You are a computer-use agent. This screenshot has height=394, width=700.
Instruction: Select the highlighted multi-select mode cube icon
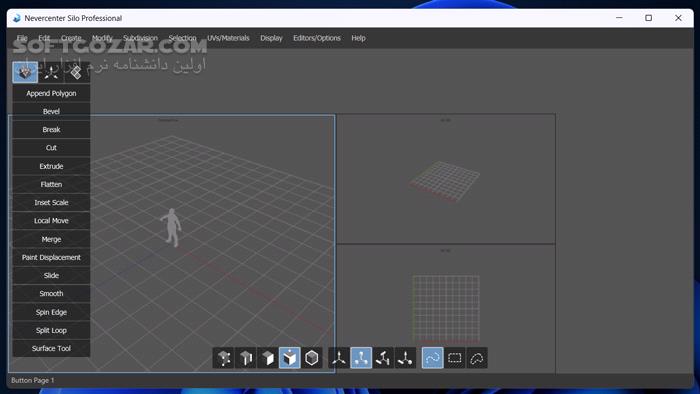click(289, 358)
